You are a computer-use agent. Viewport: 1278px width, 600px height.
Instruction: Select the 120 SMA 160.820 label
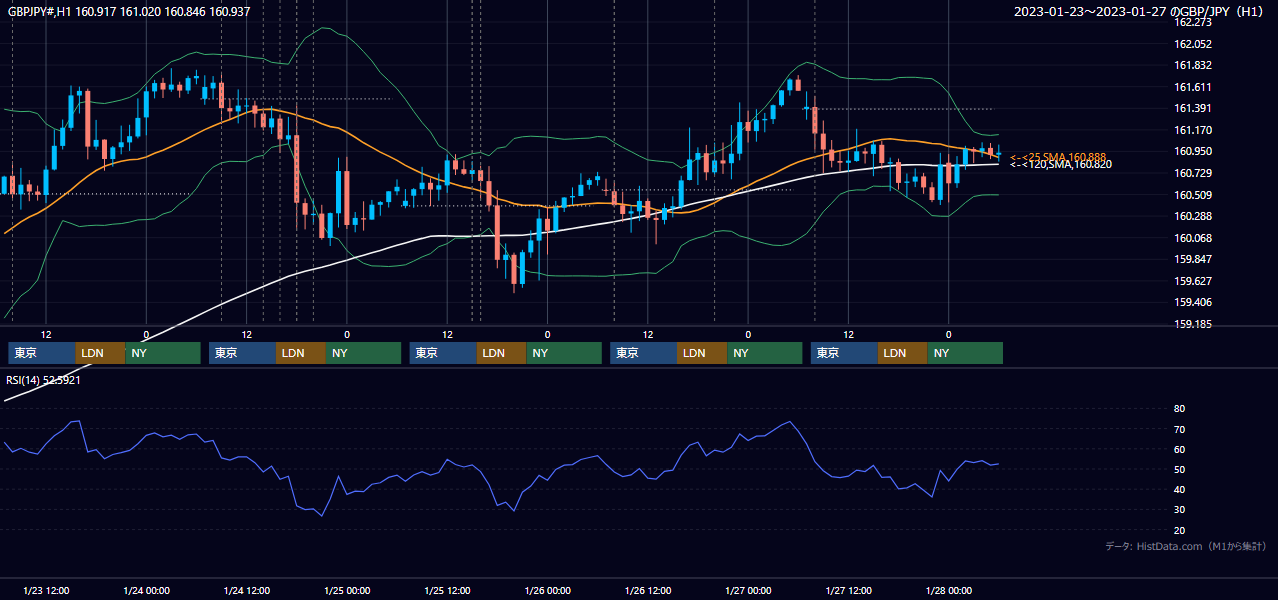tap(1061, 164)
